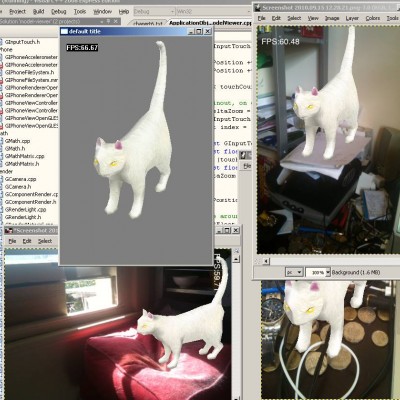Open Select menu in bottom-left GIMP window
Viewport: 400px width, 400px height.
tap(45, 241)
